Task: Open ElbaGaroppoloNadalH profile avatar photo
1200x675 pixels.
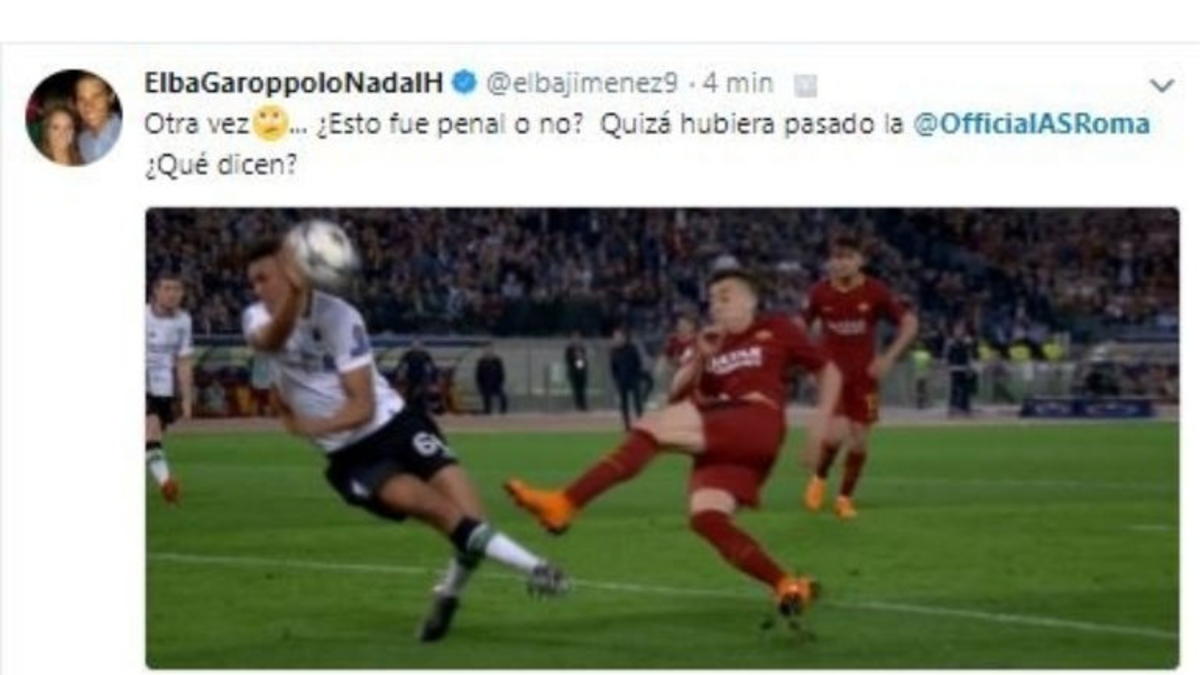Action: 74,117
